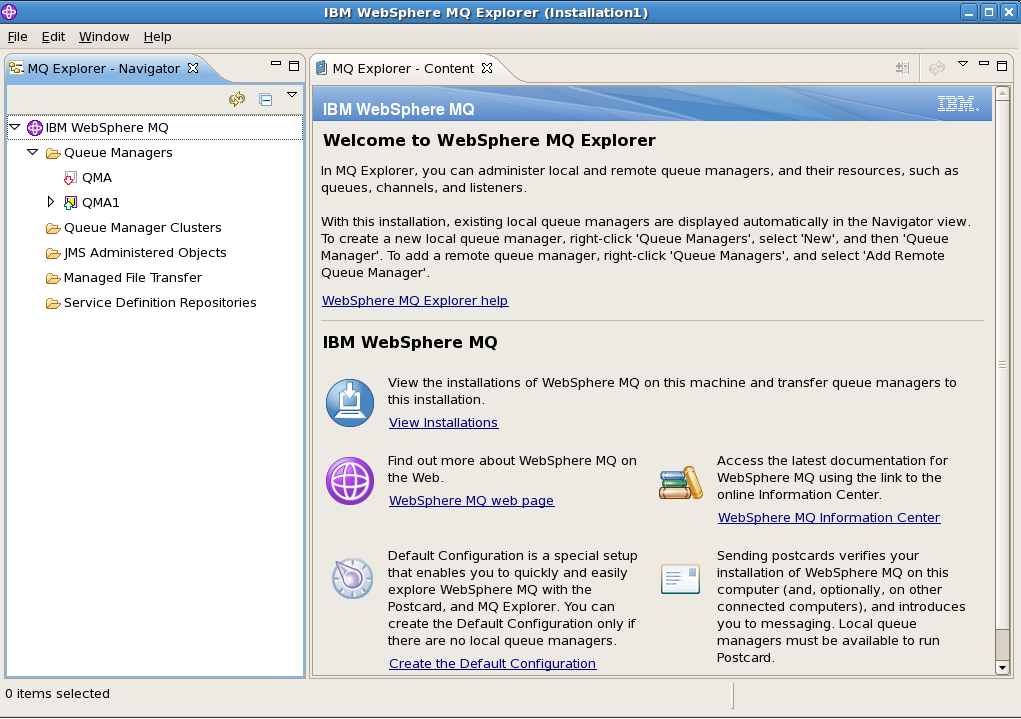Click Create the Default Configuration link

(492, 663)
